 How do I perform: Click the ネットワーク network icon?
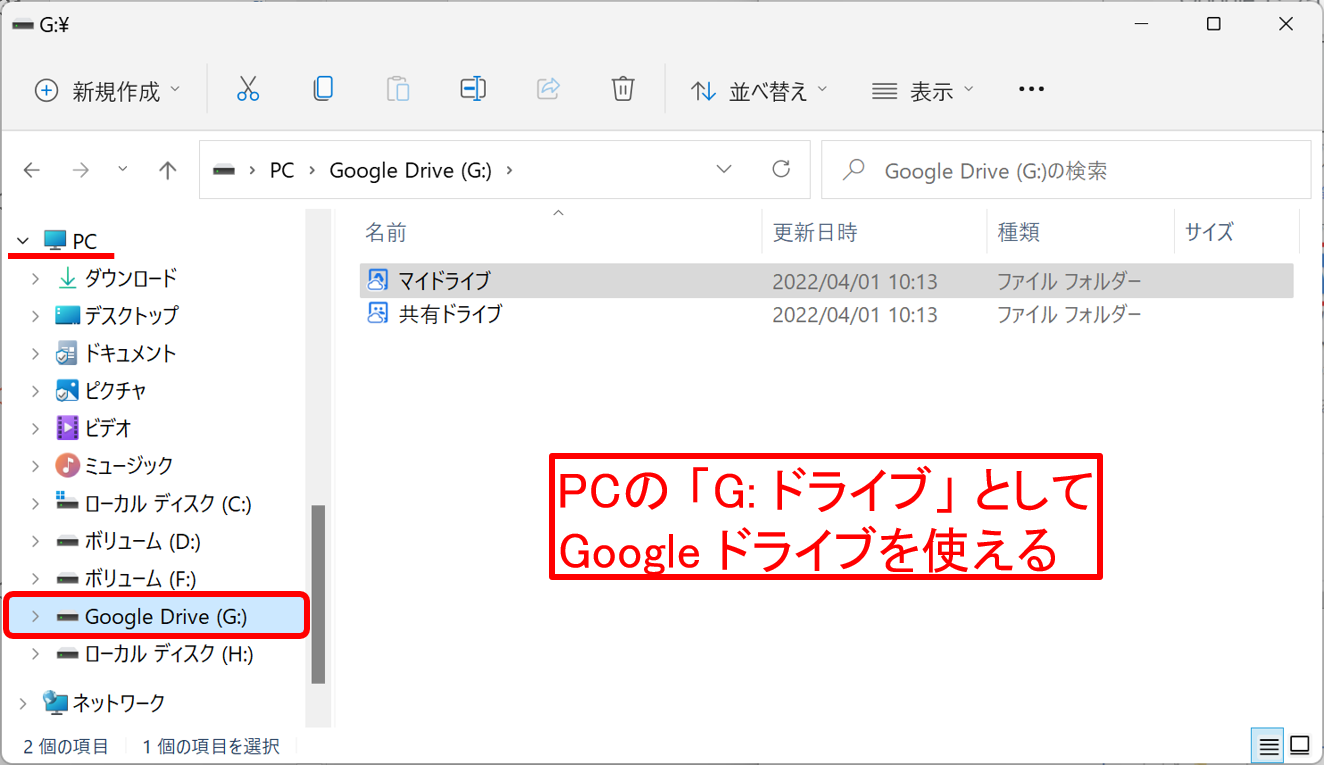click(56, 703)
